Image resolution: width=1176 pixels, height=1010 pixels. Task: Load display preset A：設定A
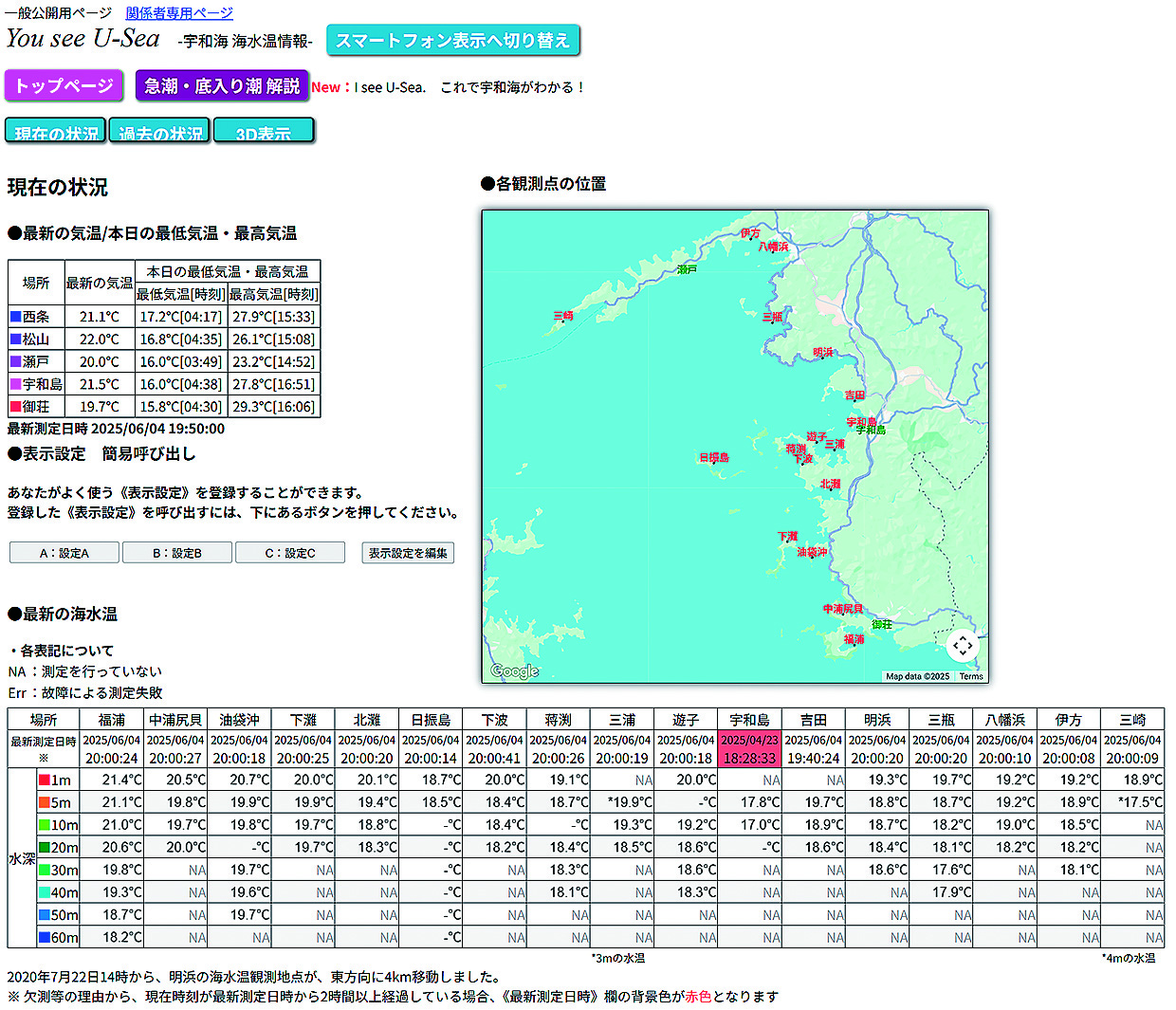[x=64, y=553]
